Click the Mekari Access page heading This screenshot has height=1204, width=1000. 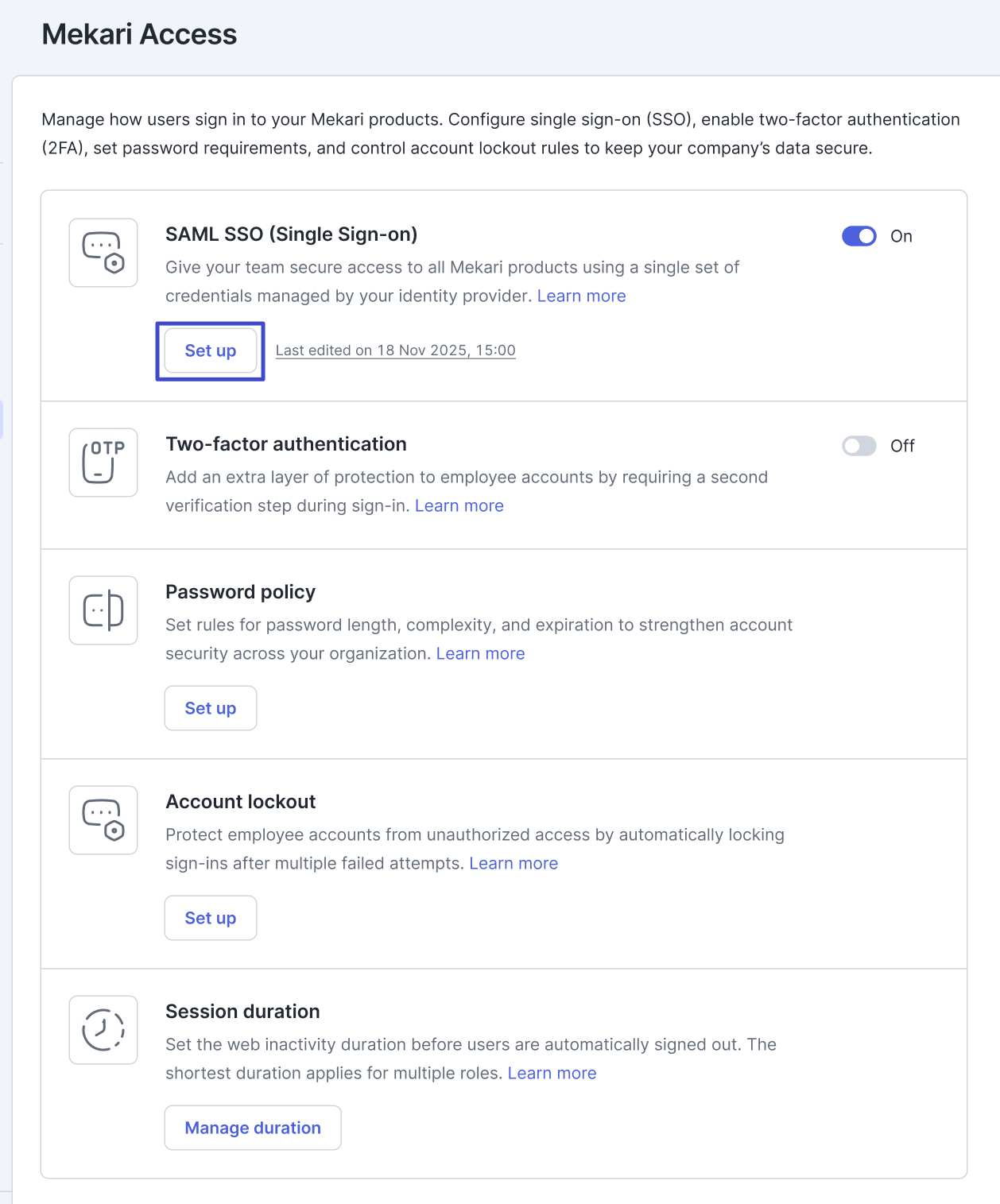pos(139,34)
